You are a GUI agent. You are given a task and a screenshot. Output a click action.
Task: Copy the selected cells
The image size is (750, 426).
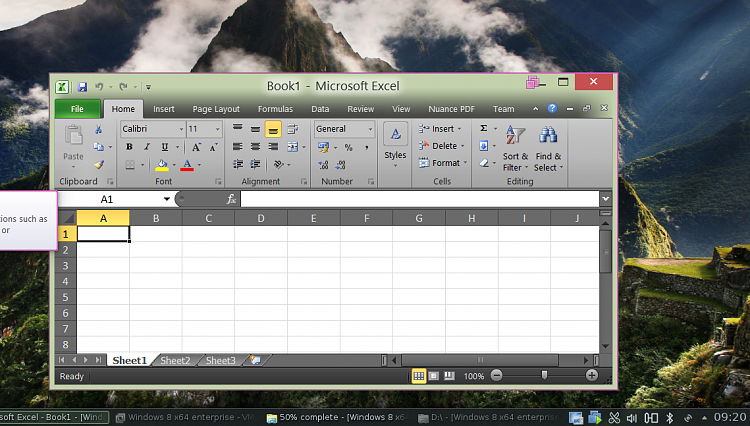tap(98, 147)
